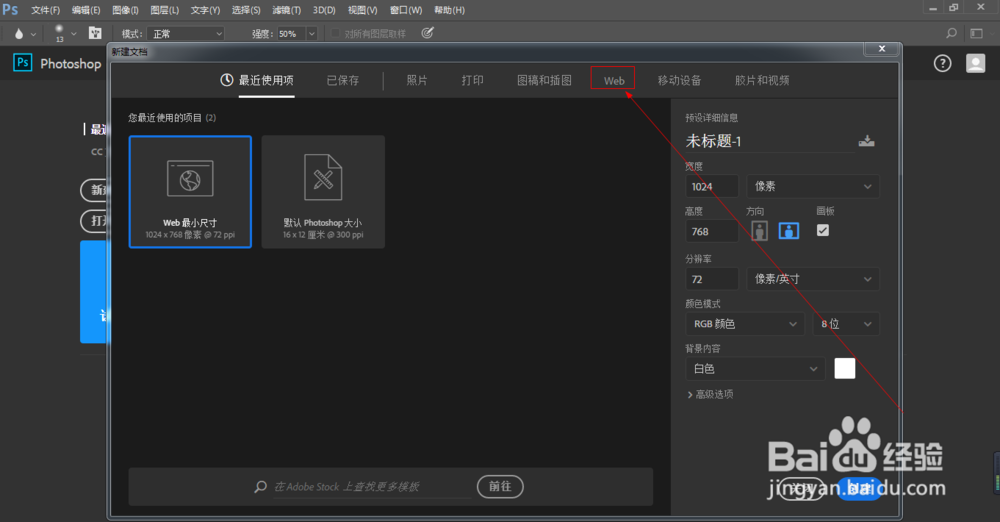Close the 新建文档 dialog
This screenshot has width=1000, height=522.
[x=882, y=48]
